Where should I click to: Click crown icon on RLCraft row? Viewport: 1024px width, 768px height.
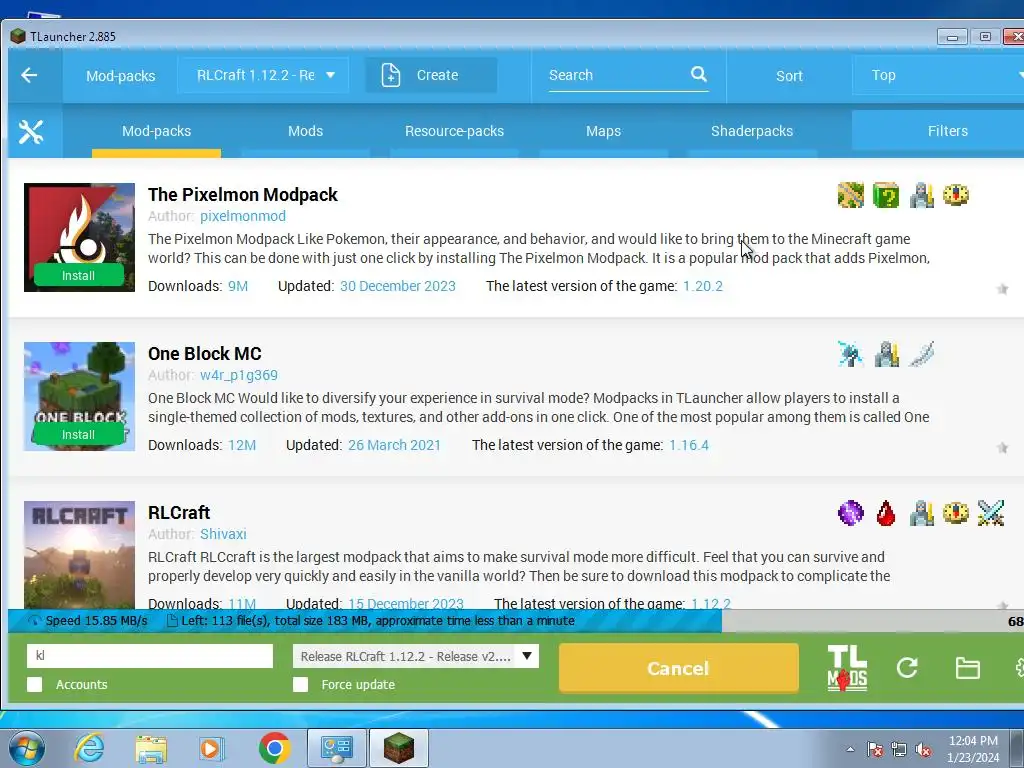click(955, 513)
